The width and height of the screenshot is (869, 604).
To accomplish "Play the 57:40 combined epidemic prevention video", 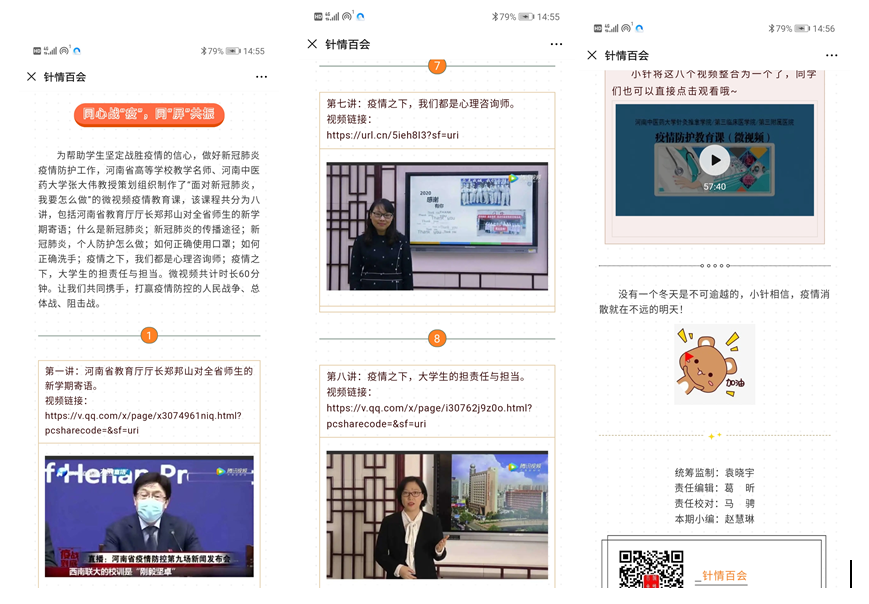I will pos(714,159).
